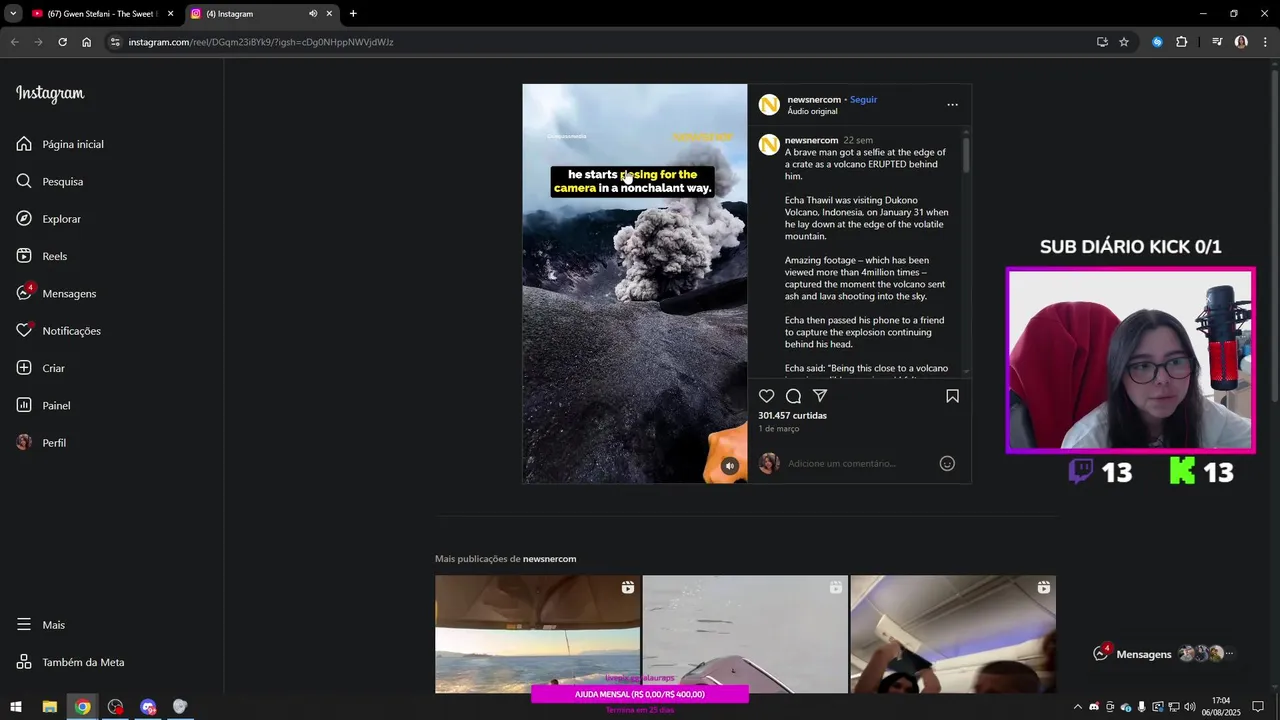1280x720 pixels.
Task: Close the Gwen Stefani YouTube tab
Action: pos(170,14)
